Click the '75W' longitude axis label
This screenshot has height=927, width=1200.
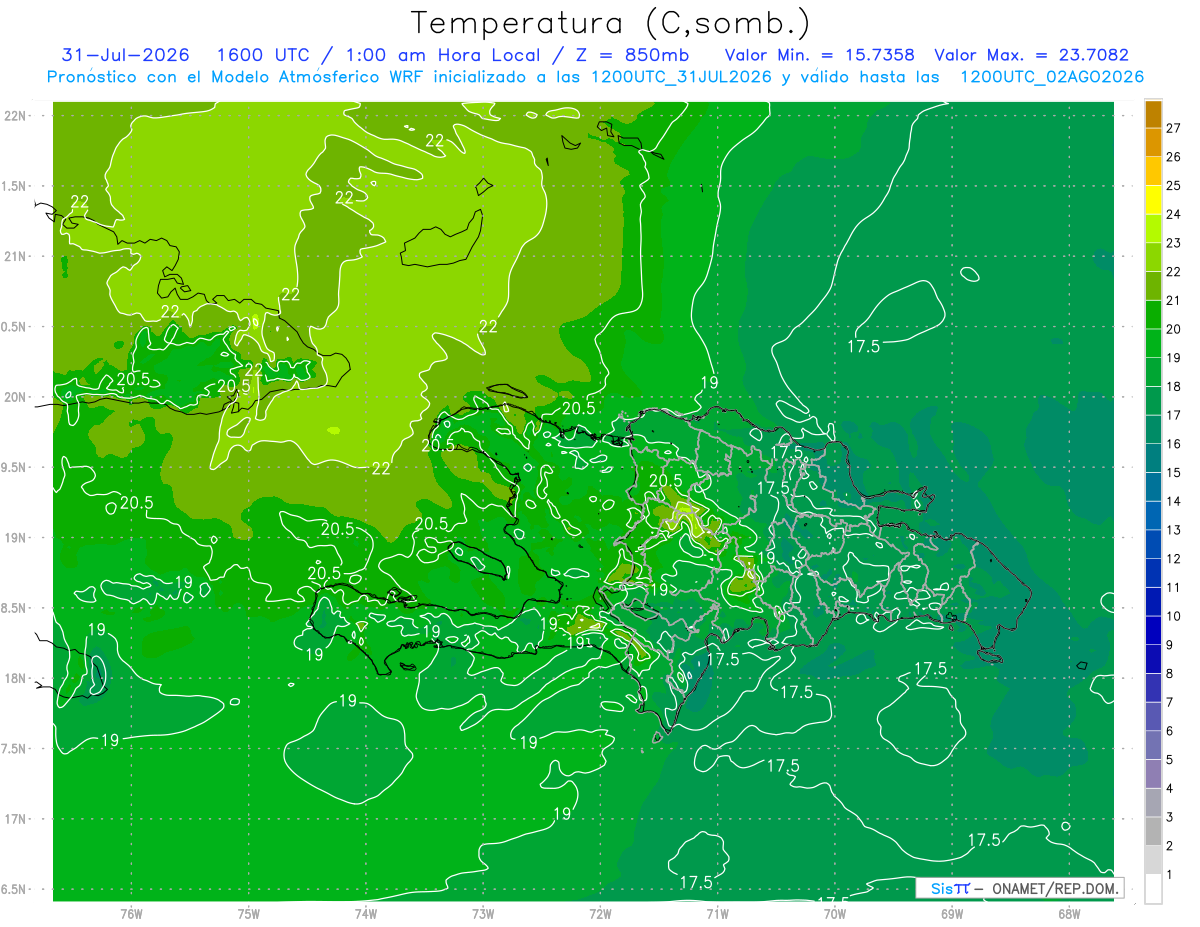point(249,914)
